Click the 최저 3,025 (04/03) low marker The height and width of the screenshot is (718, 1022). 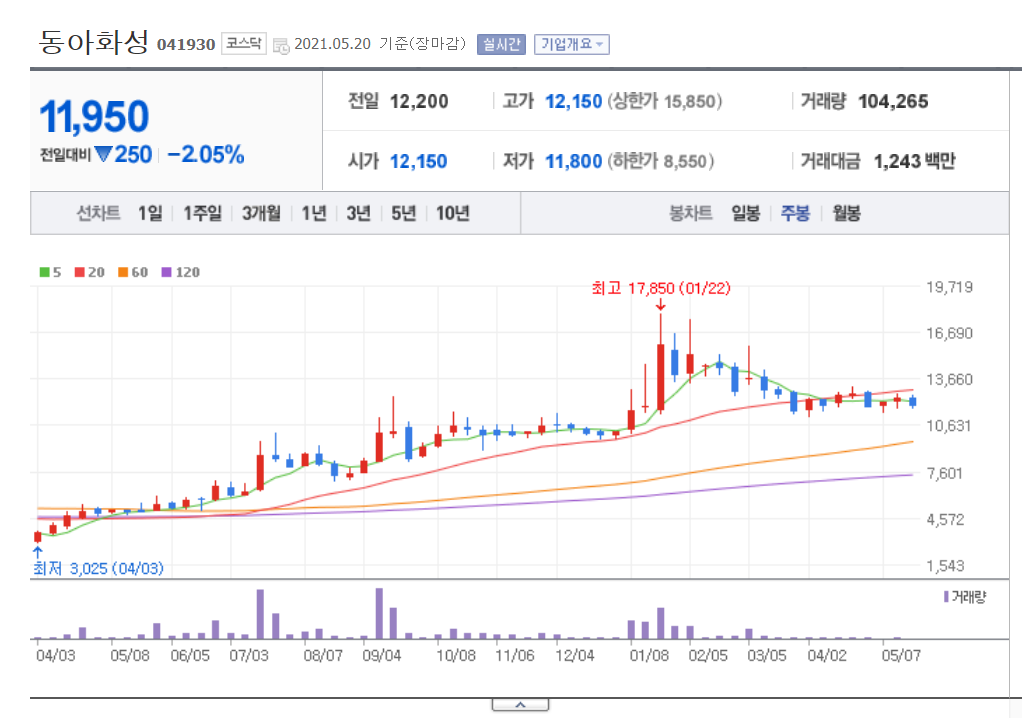coord(98,569)
